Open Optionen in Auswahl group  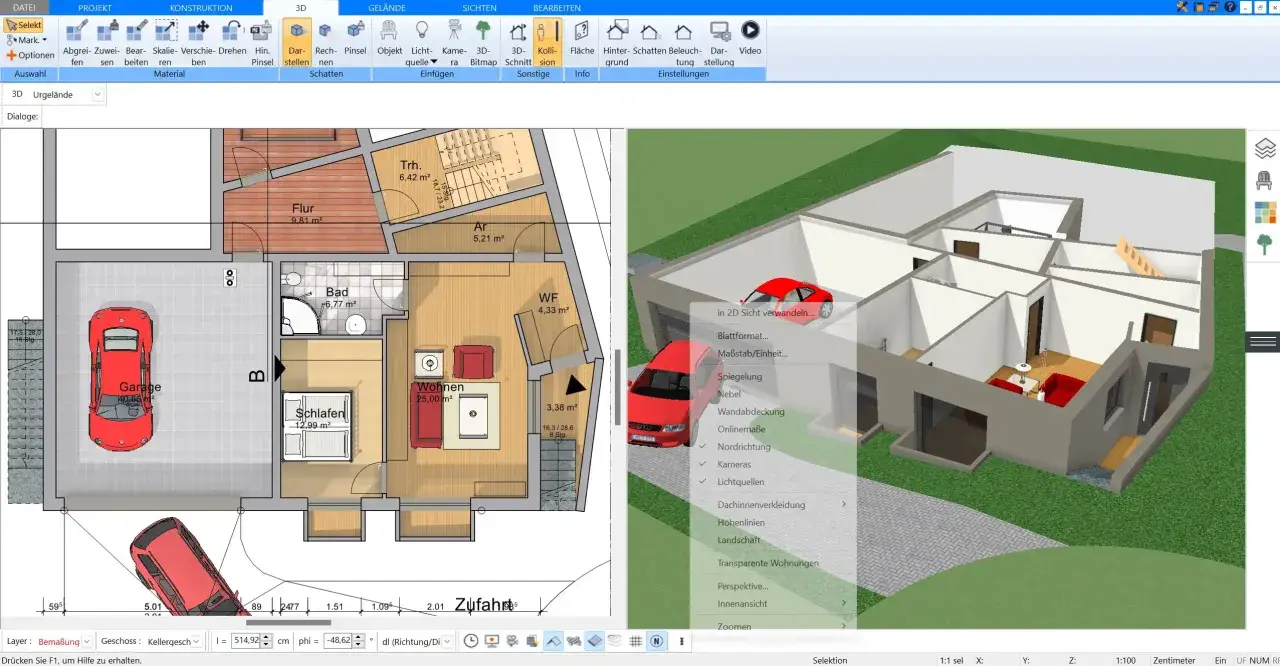point(30,55)
